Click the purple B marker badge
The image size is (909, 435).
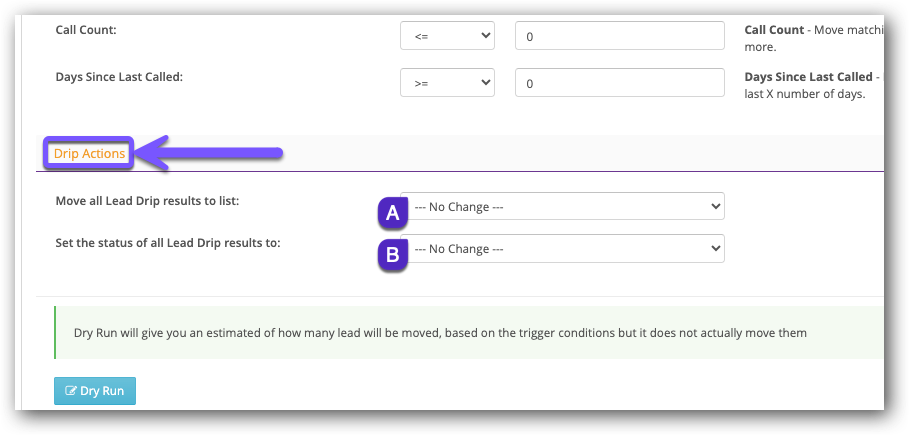point(393,255)
